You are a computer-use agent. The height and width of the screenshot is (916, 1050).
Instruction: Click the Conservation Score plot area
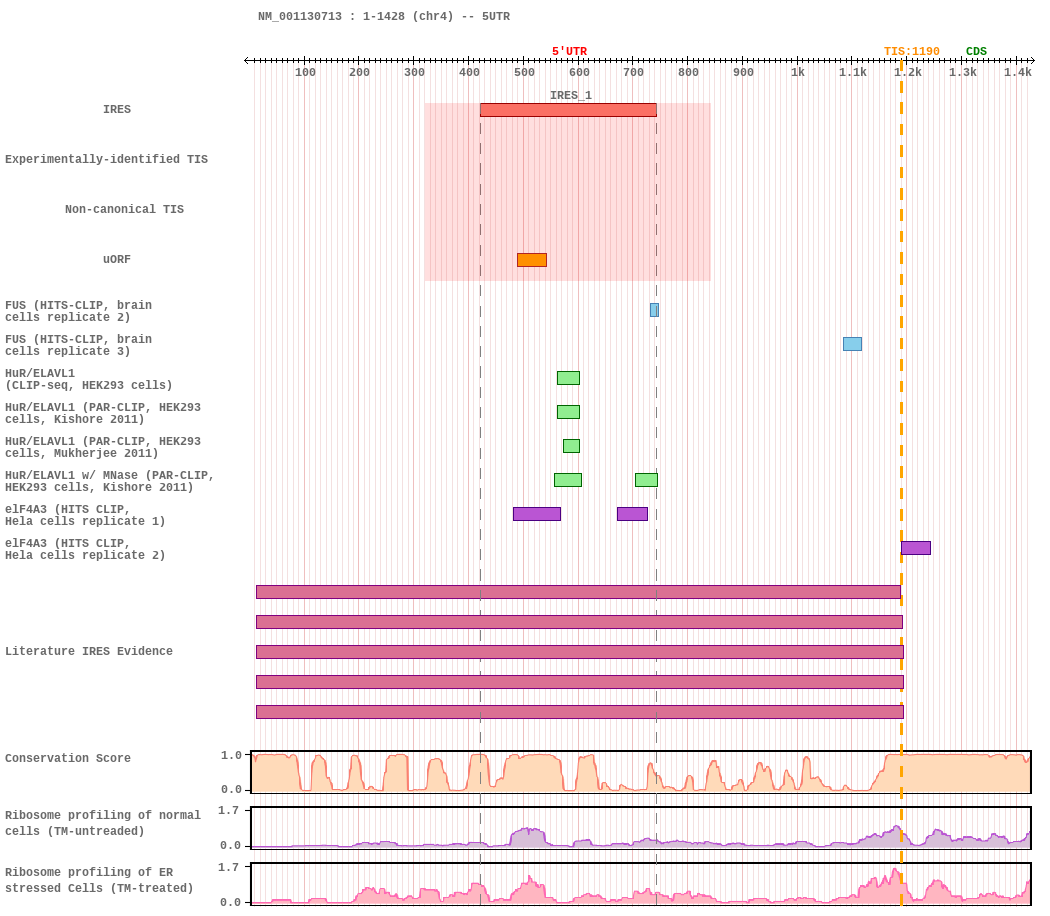pos(641,772)
